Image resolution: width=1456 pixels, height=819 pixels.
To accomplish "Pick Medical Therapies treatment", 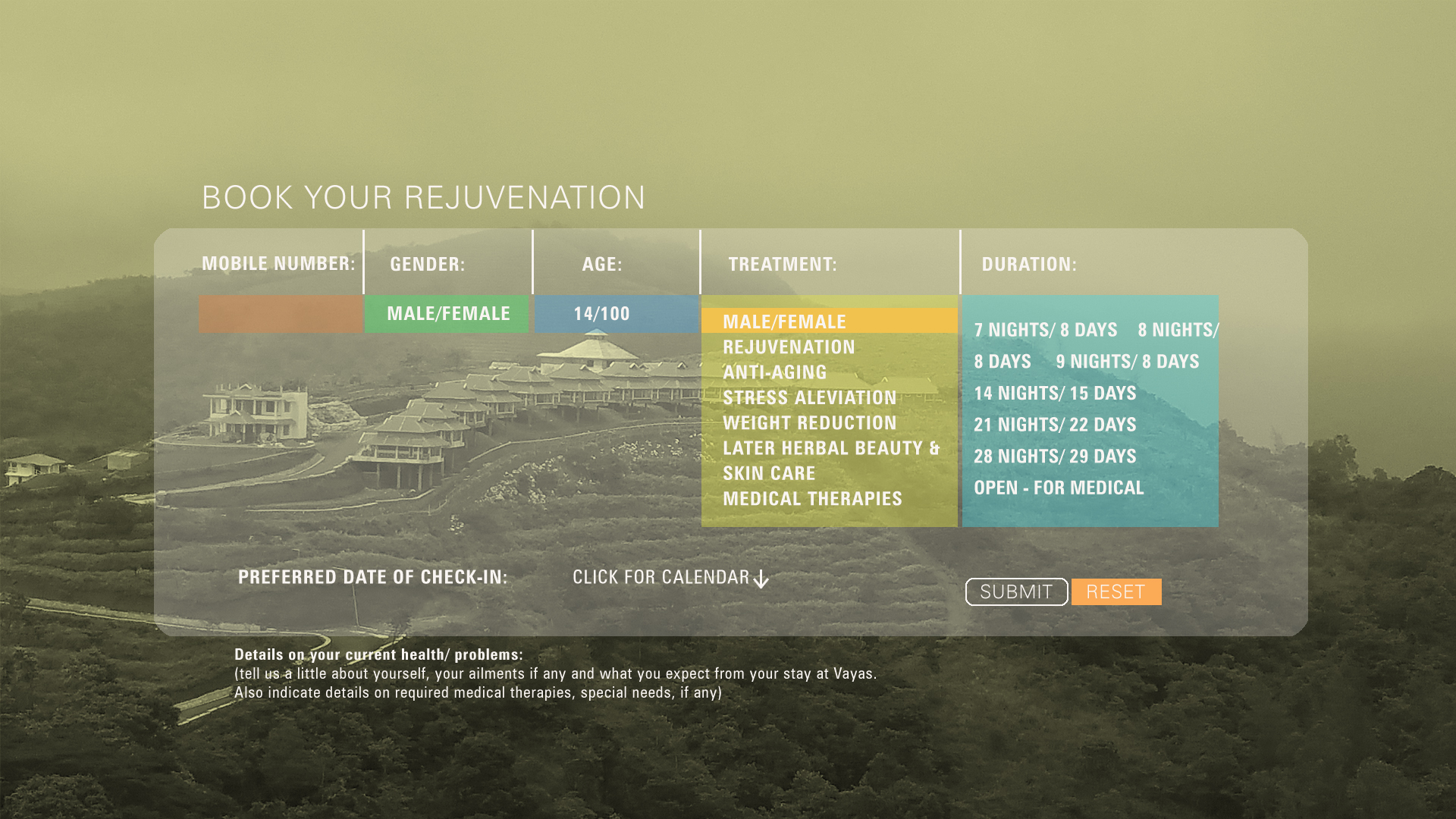I will 812,499.
